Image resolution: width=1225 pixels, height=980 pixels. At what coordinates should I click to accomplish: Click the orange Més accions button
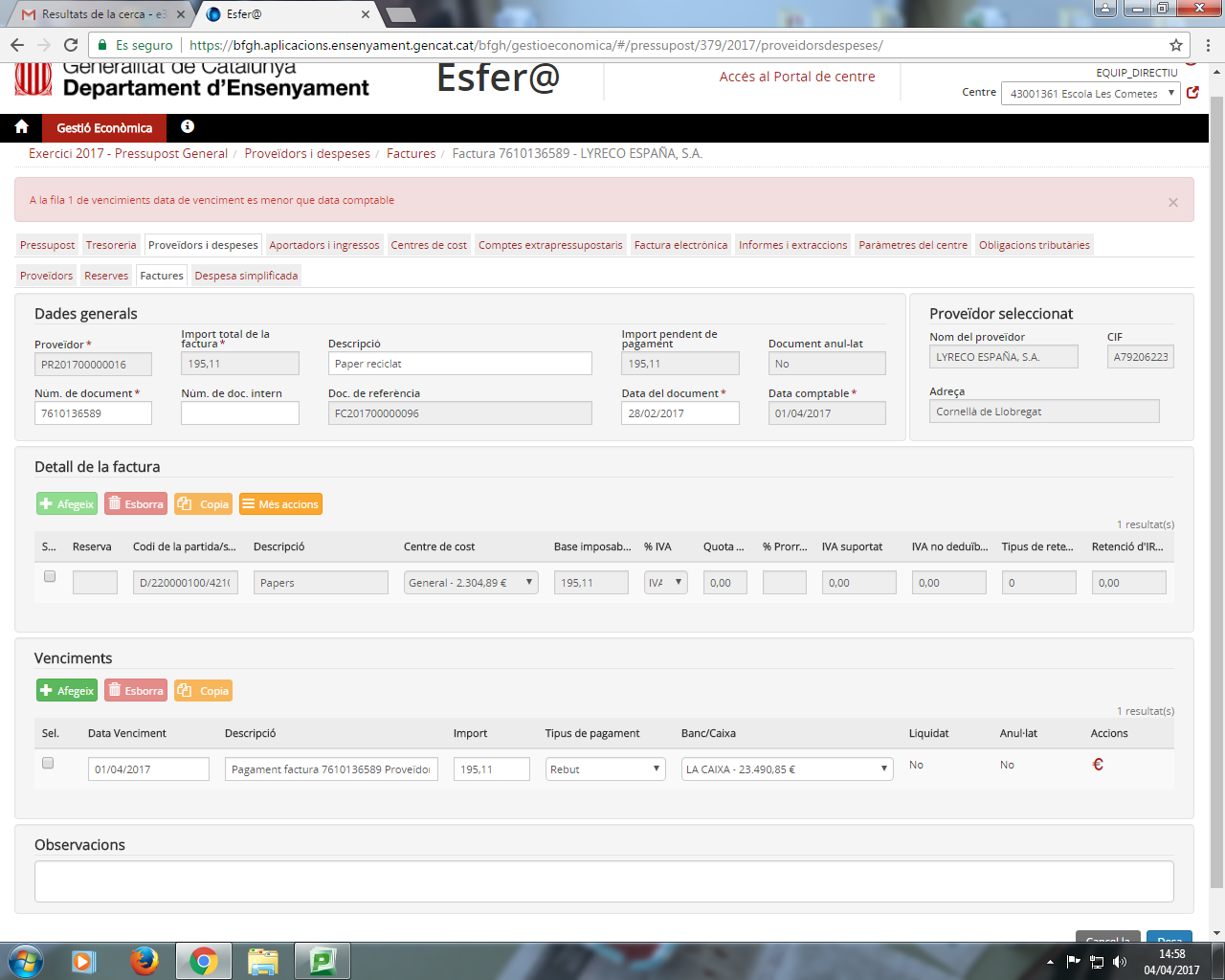coord(280,504)
